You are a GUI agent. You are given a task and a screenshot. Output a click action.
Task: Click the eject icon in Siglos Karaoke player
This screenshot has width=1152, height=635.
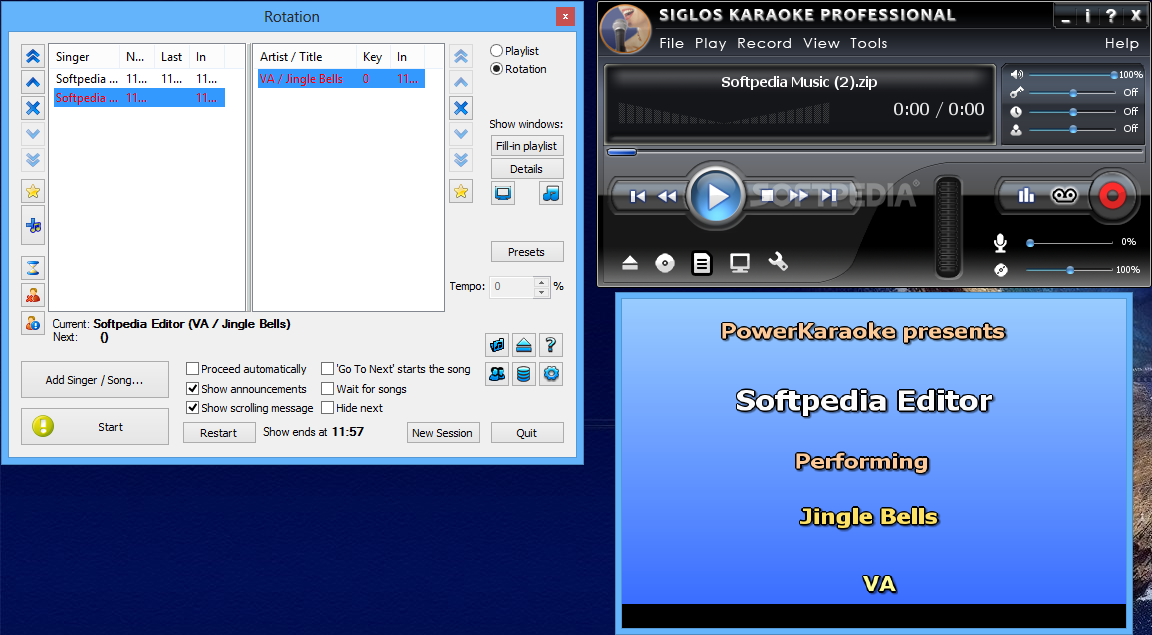pos(630,262)
